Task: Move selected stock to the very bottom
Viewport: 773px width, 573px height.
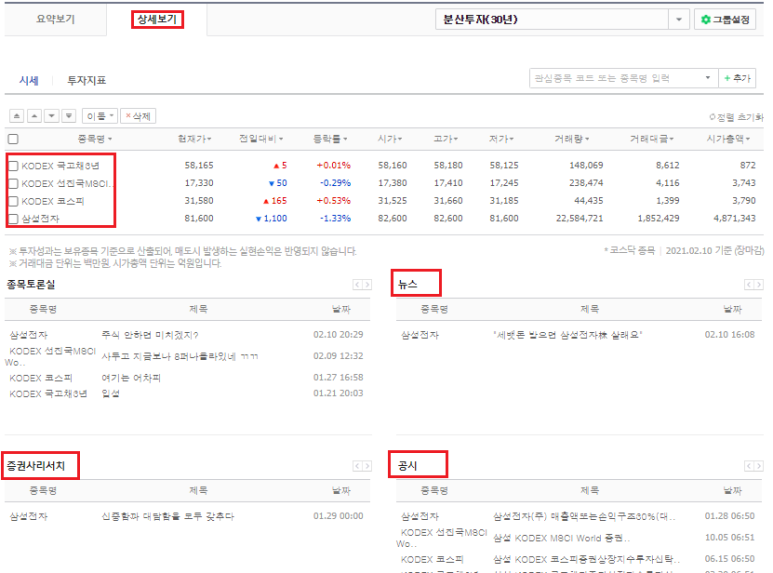Action: click(69, 116)
